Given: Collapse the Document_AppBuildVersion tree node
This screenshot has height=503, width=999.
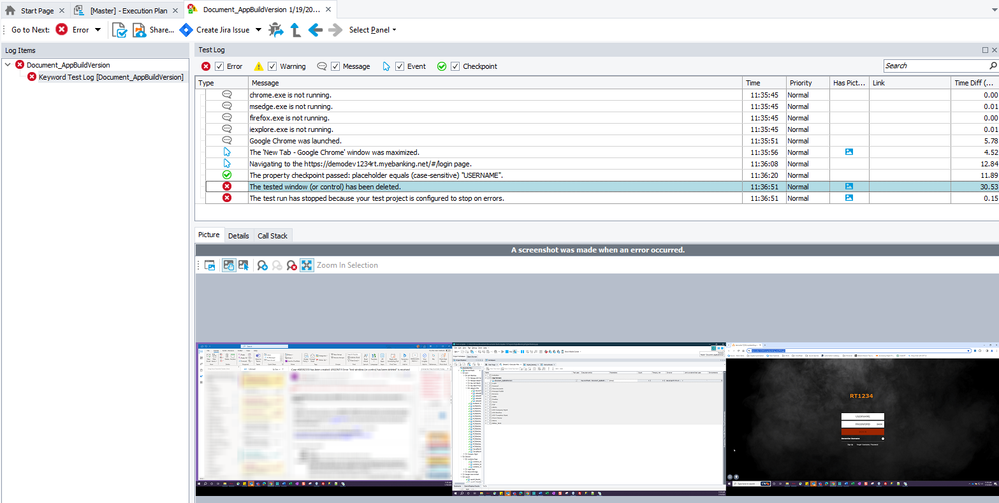Looking at the screenshot, I should [x=8, y=64].
